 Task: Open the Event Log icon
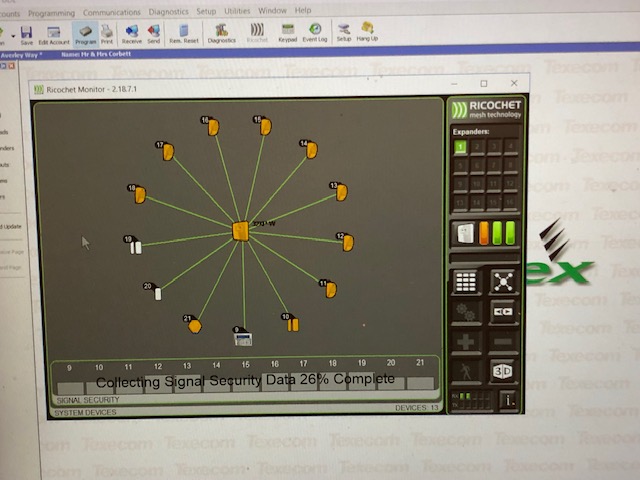tap(315, 33)
